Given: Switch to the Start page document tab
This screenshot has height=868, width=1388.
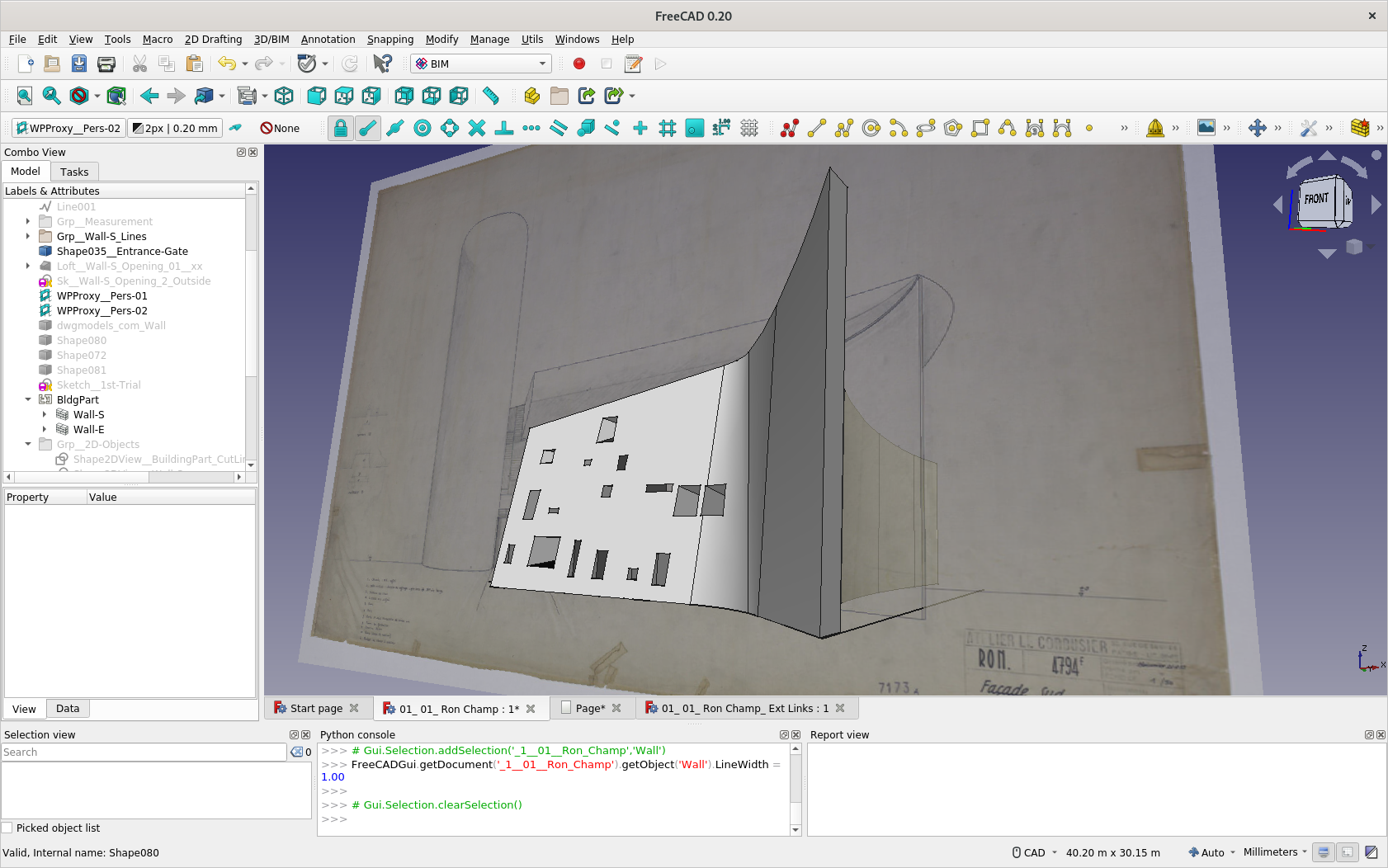Looking at the screenshot, I should pos(316,708).
